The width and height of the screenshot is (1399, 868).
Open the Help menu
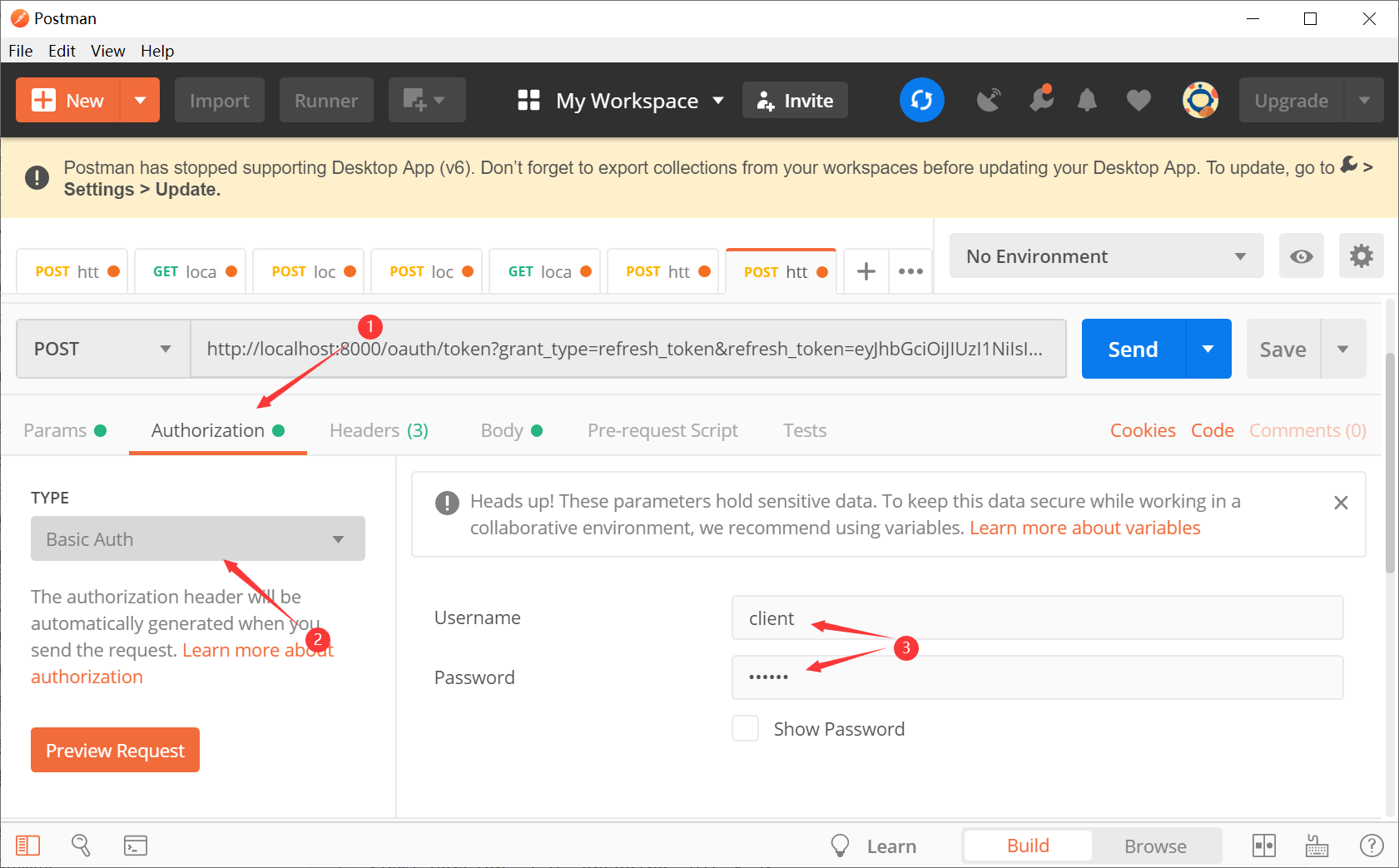click(157, 51)
